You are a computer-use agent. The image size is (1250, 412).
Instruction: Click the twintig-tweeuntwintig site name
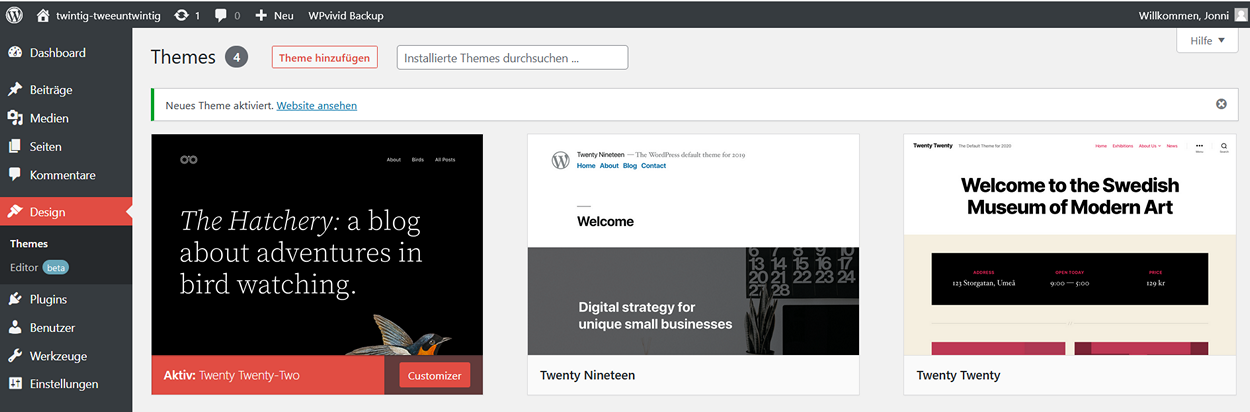coord(109,15)
